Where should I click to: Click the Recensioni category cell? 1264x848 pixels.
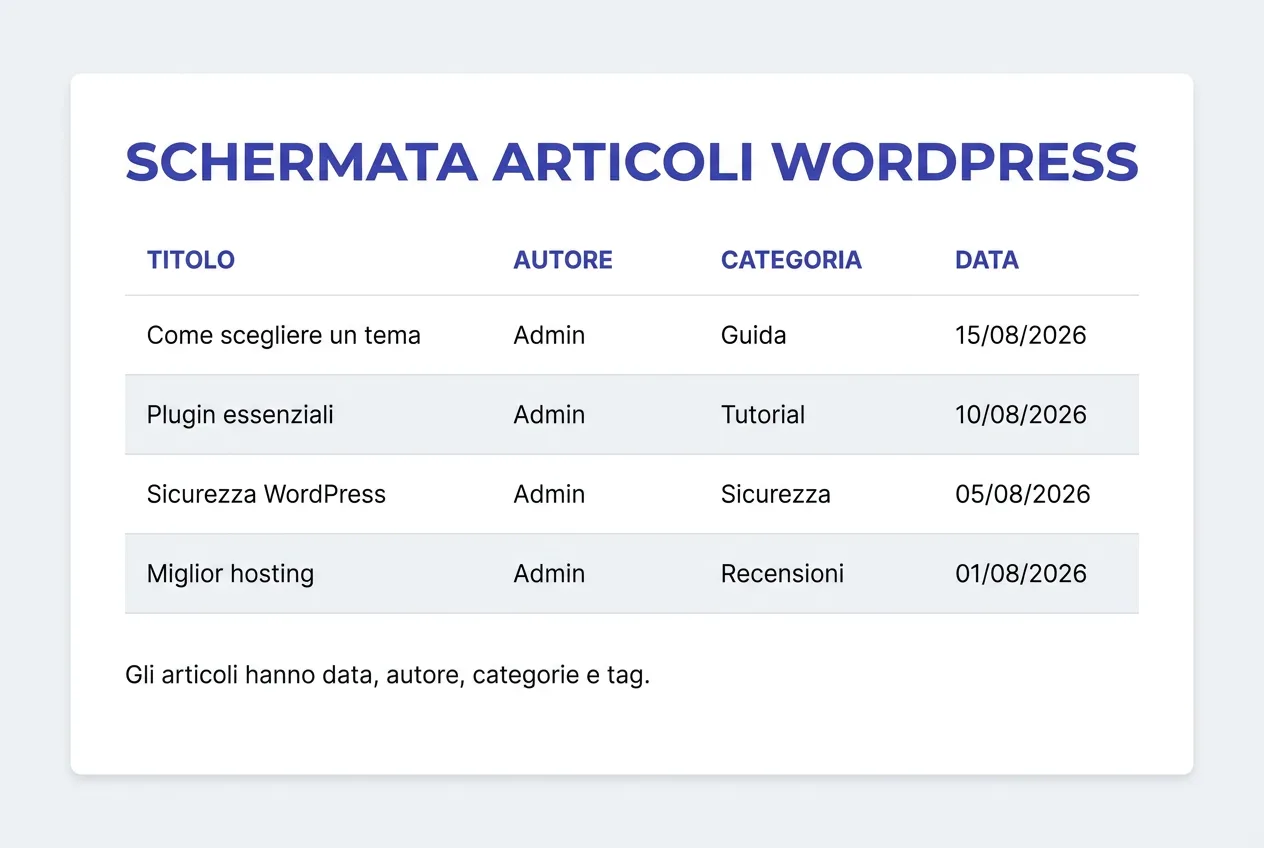pyautogui.click(x=782, y=573)
